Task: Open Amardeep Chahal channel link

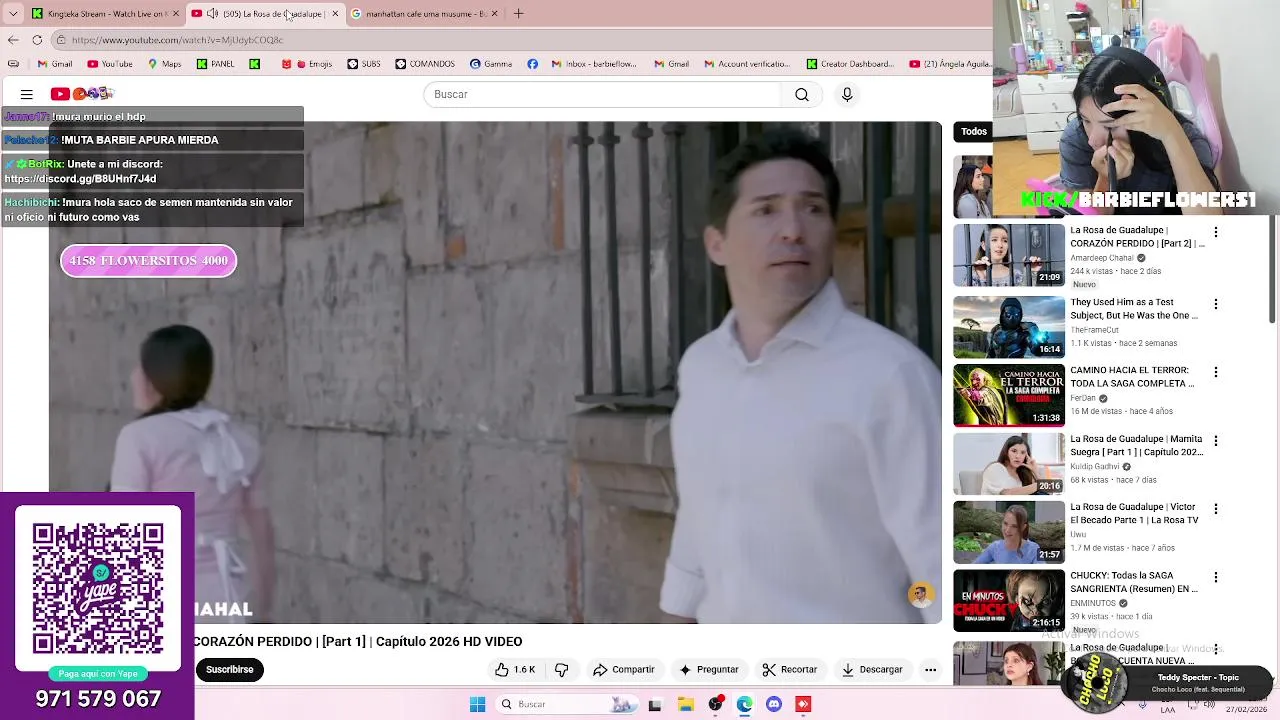Action: pyautogui.click(x=1102, y=258)
